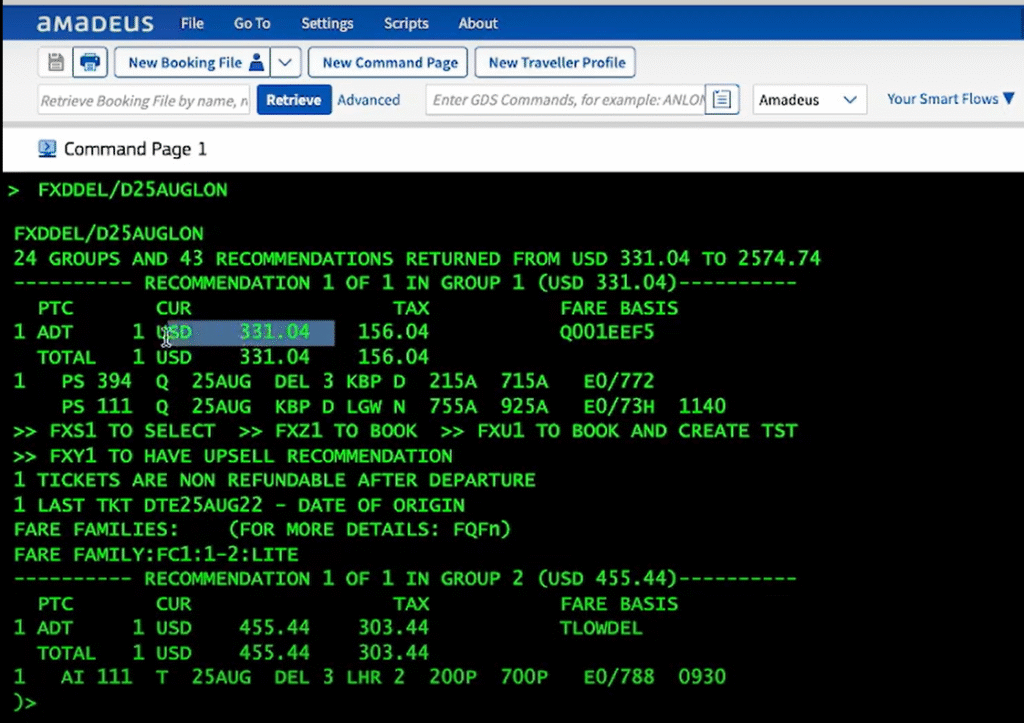Open the Advanced retrieve link
The height and width of the screenshot is (723, 1024).
pos(369,100)
